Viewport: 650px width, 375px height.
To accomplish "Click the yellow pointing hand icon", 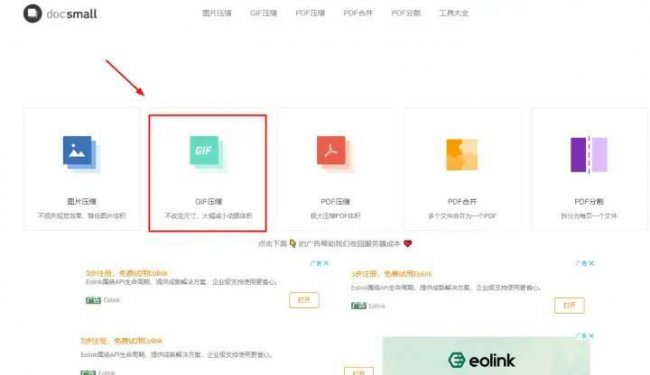I will [x=293, y=243].
